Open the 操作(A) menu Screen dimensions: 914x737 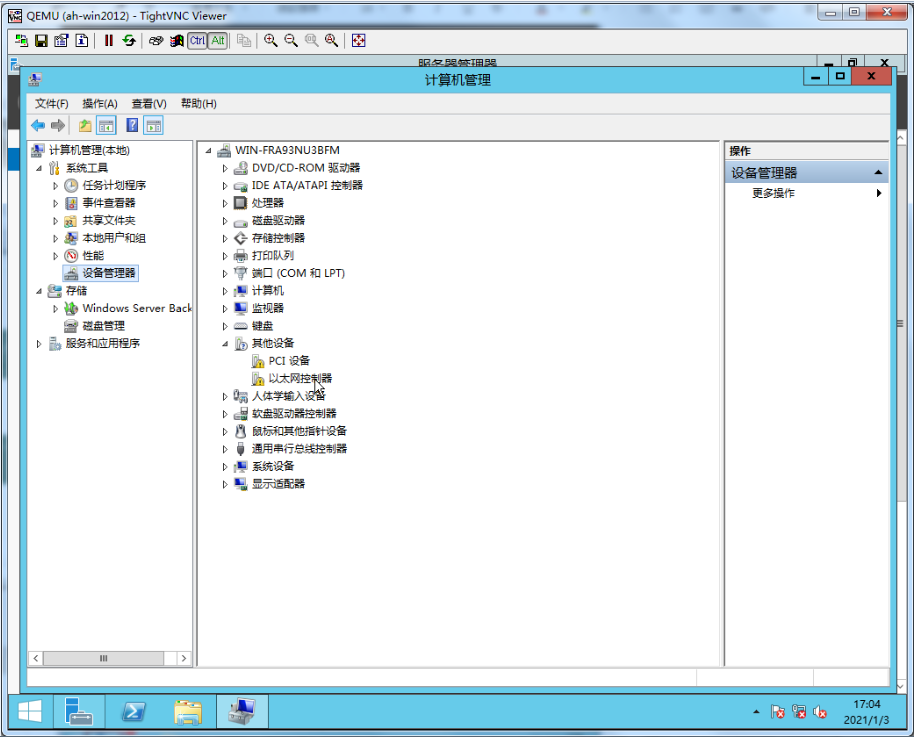point(100,104)
